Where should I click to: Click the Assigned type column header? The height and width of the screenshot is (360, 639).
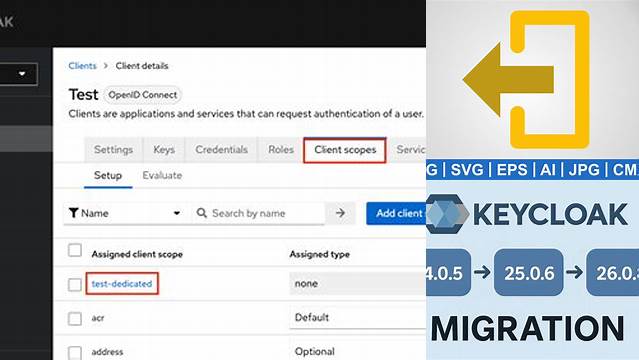pos(320,254)
